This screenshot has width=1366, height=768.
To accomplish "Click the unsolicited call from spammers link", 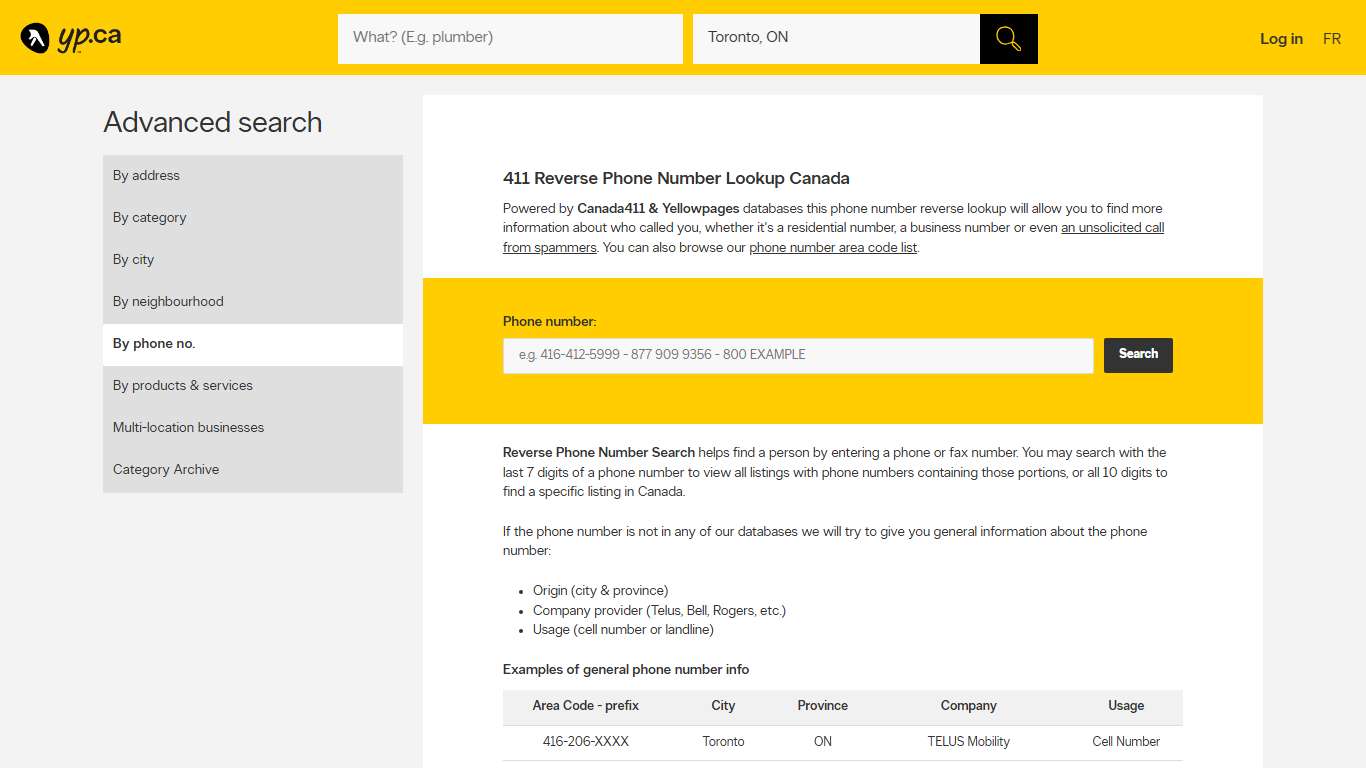I will click(x=1112, y=227).
